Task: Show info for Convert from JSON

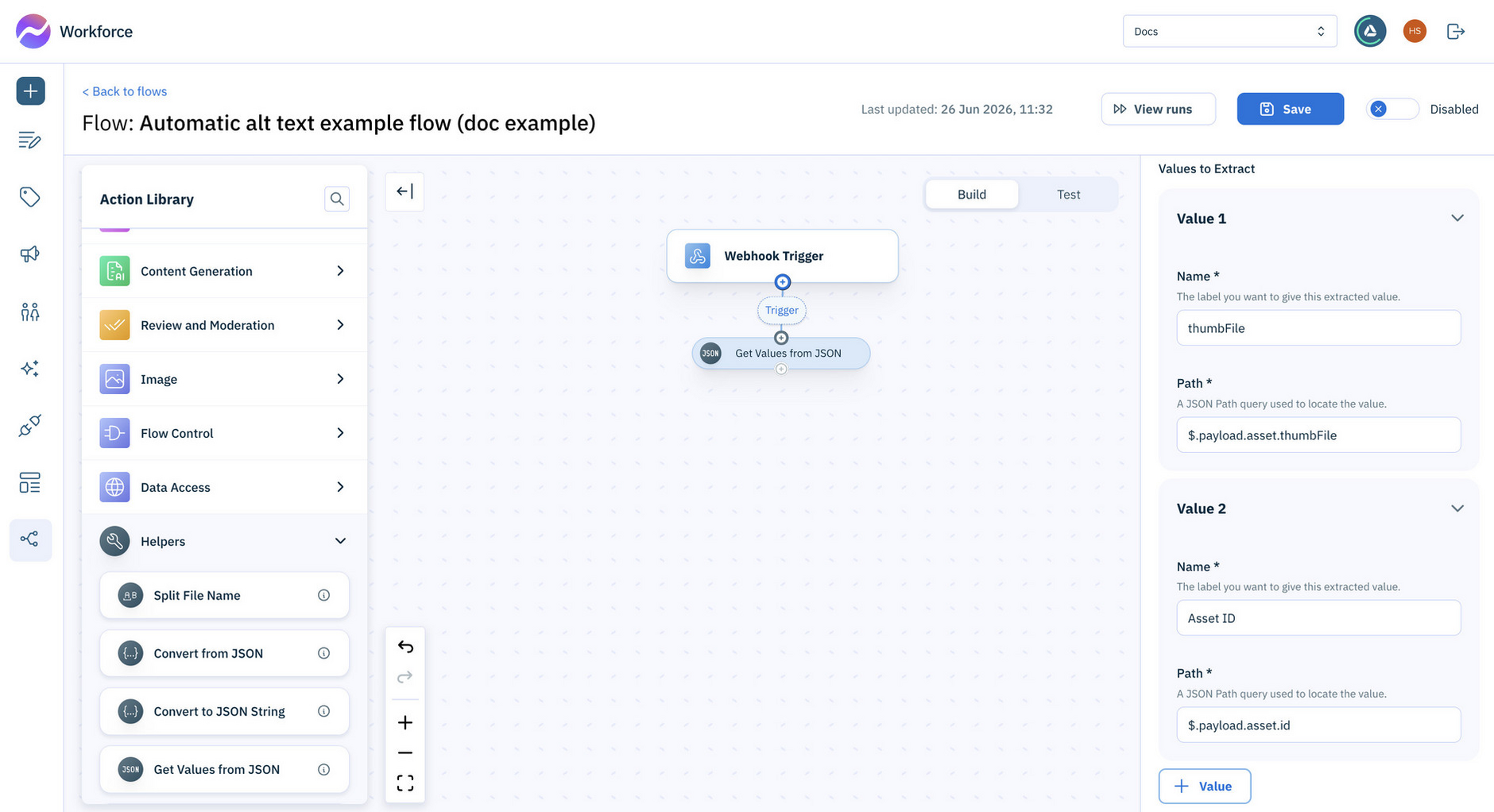Action: 324,653
